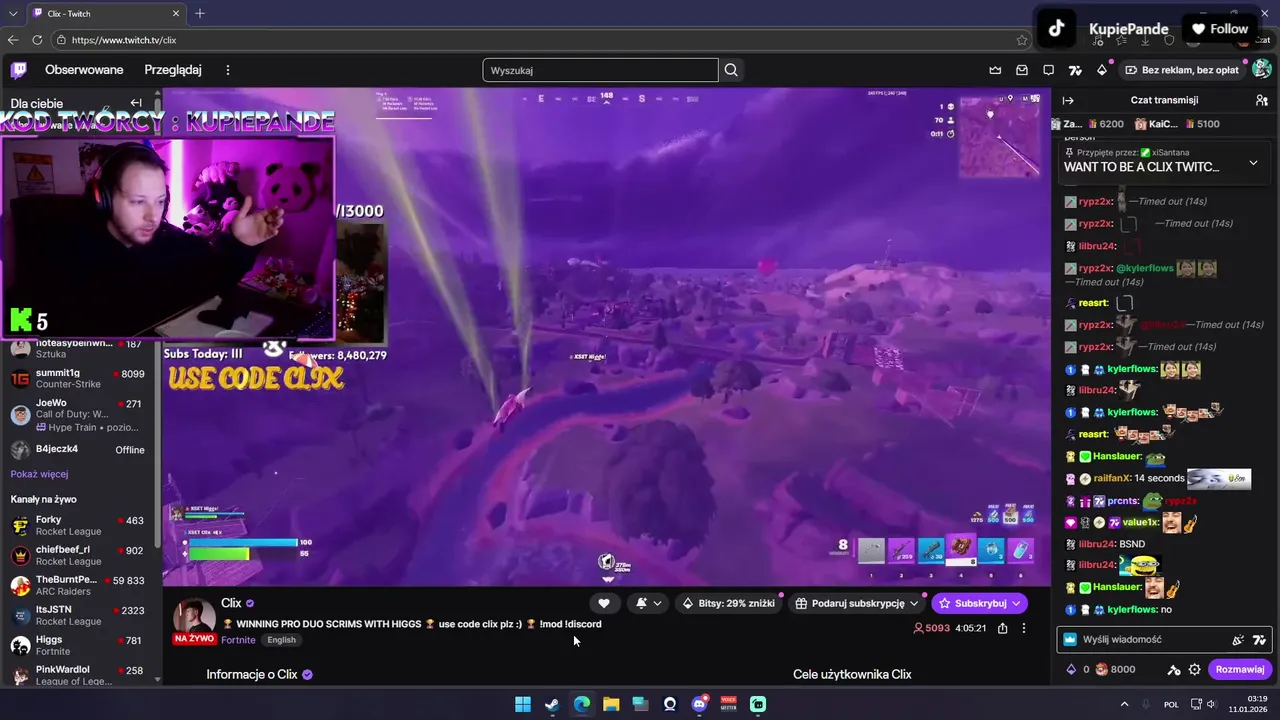This screenshot has height=720, width=1280.
Task: Open the three-dot more menu near Przeglądaj
Action: [228, 70]
